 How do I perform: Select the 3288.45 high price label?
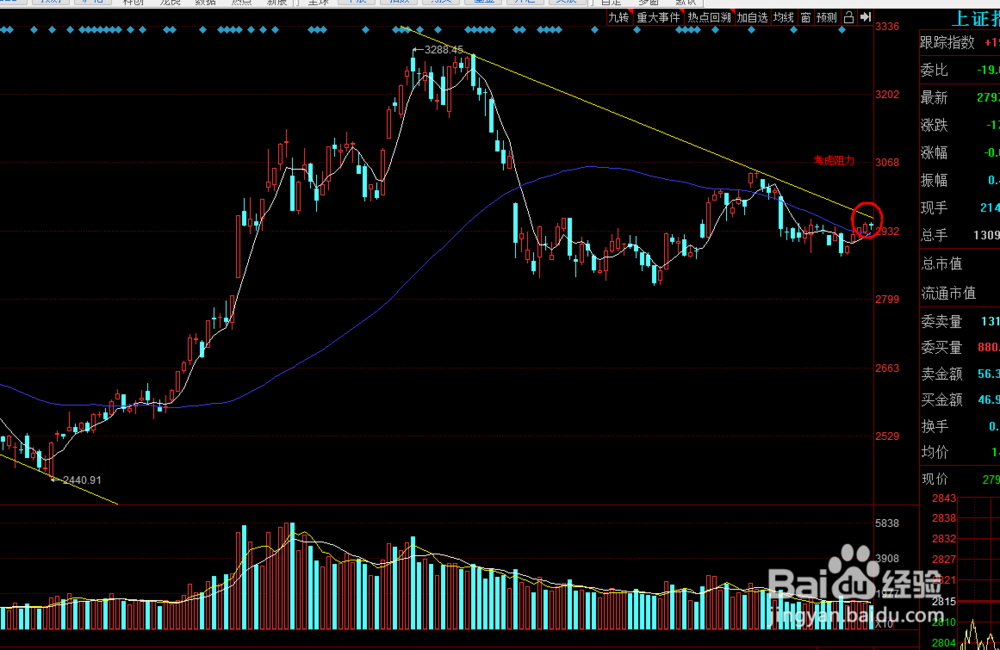[443, 50]
